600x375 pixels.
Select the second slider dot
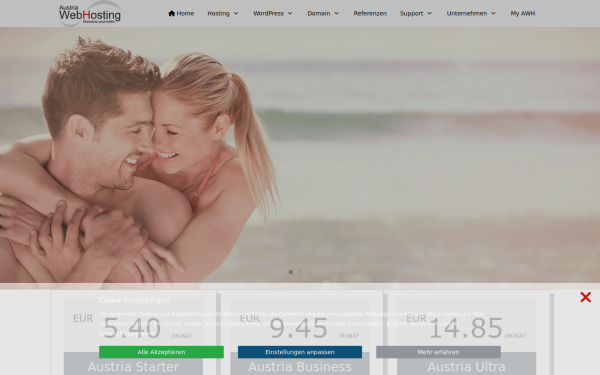pos(300,272)
